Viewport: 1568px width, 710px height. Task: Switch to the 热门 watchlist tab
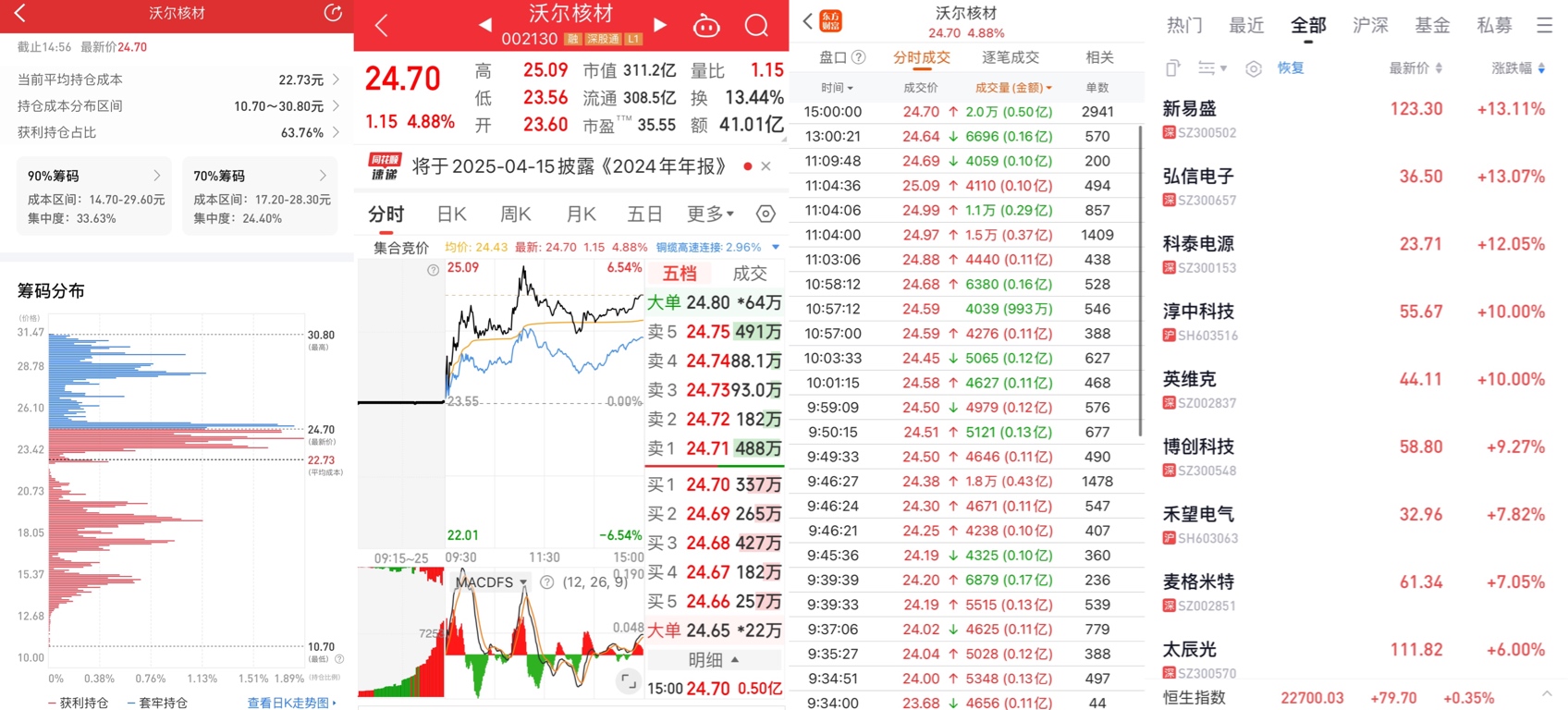[x=1184, y=25]
